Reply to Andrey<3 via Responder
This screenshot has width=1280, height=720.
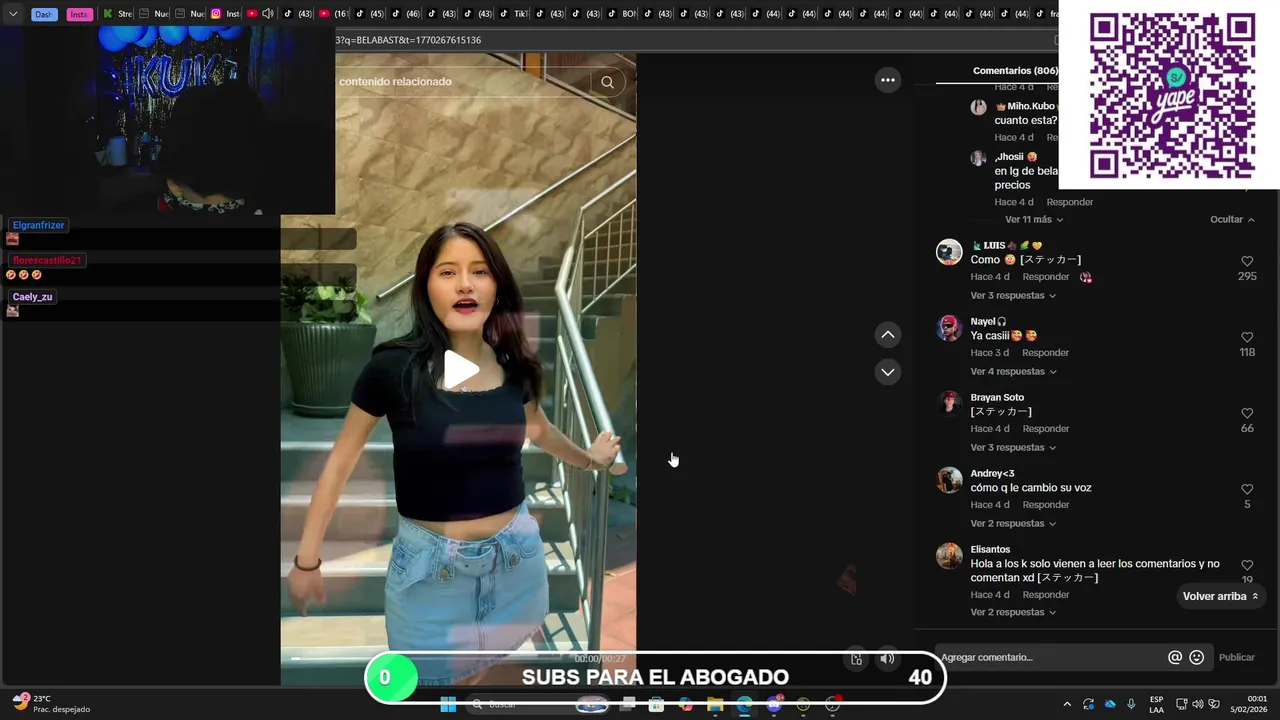point(1045,505)
